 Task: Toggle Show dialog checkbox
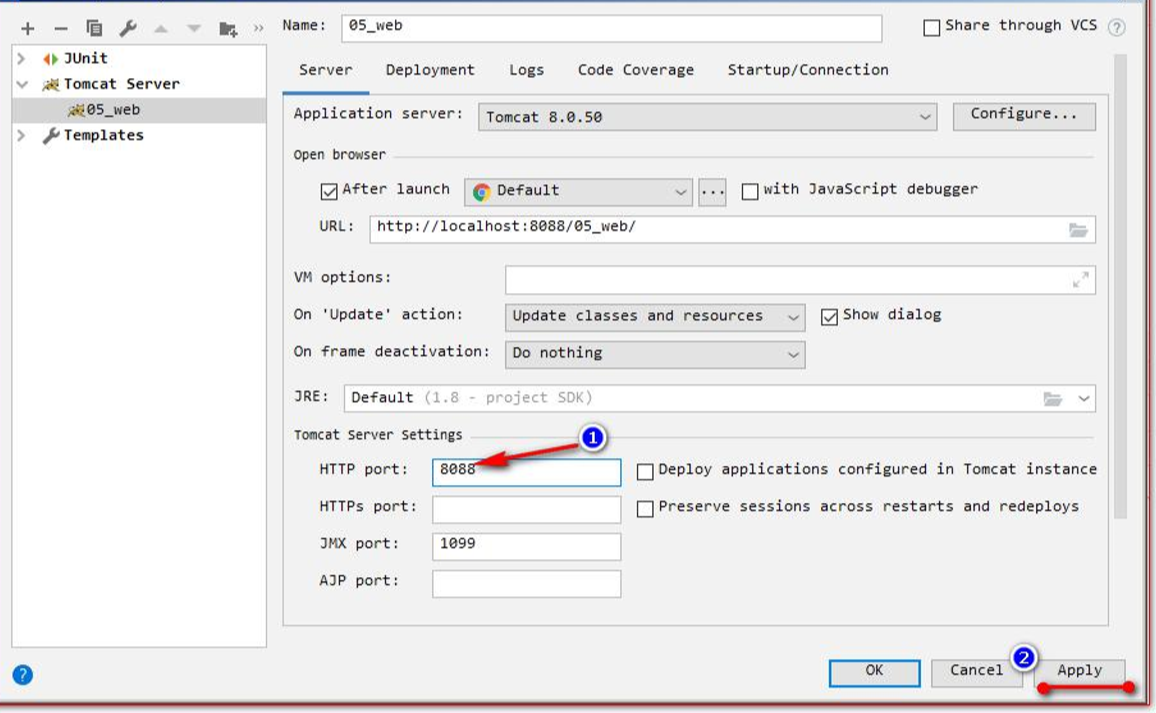pos(829,317)
